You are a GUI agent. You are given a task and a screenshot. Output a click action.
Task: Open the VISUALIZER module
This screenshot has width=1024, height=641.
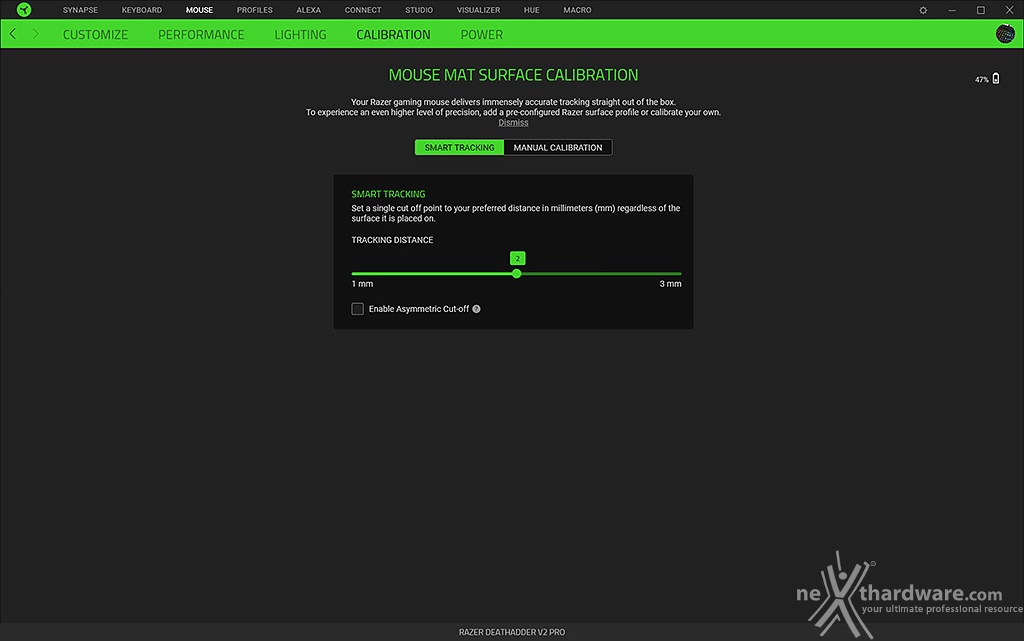pyautogui.click(x=478, y=10)
